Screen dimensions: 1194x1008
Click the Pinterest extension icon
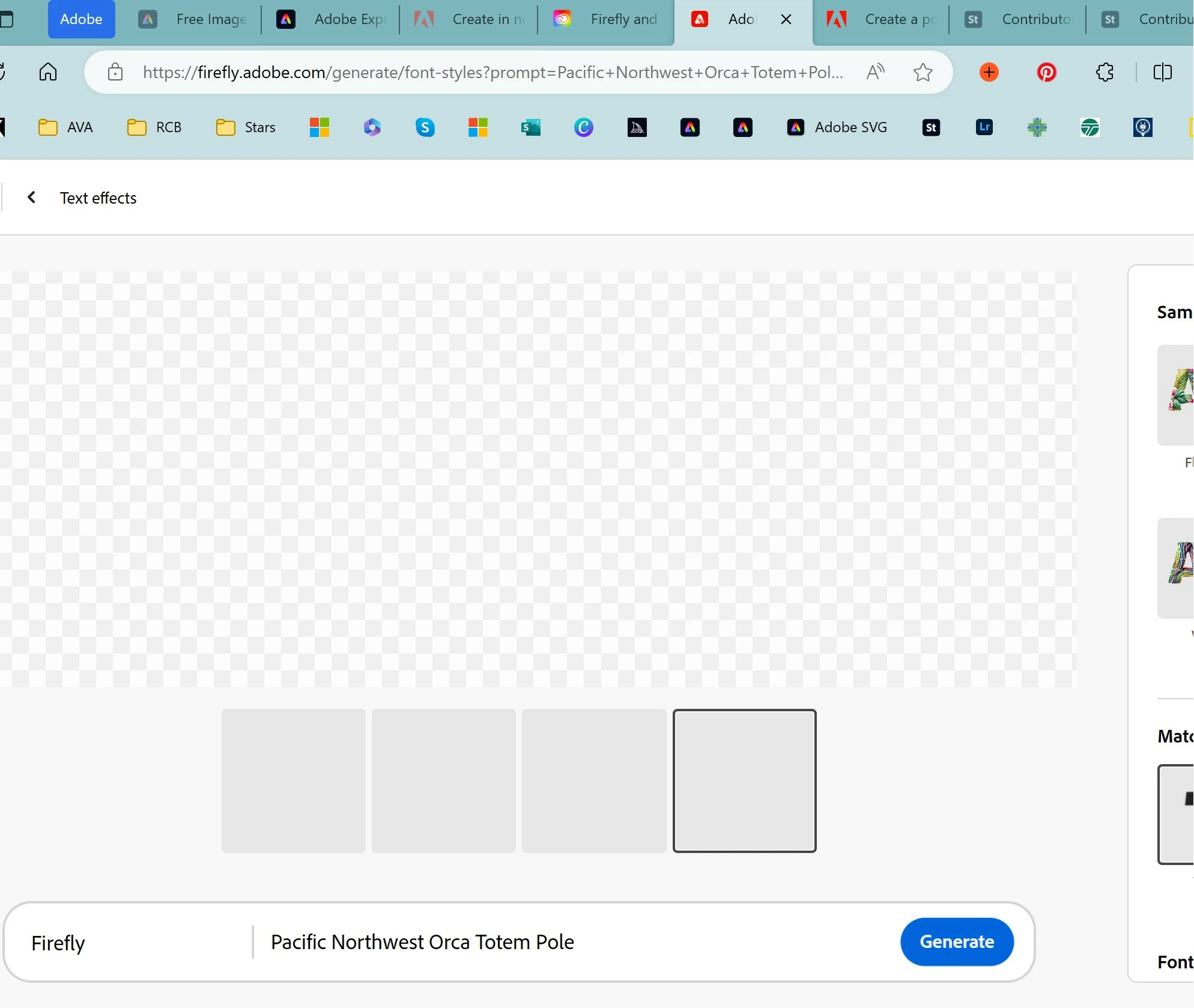1046,72
